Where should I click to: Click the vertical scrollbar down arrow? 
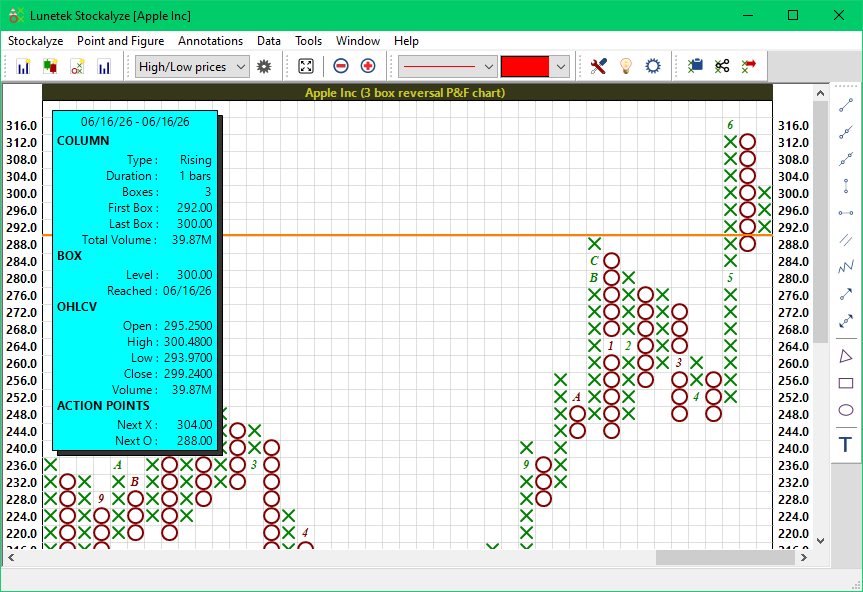821,541
